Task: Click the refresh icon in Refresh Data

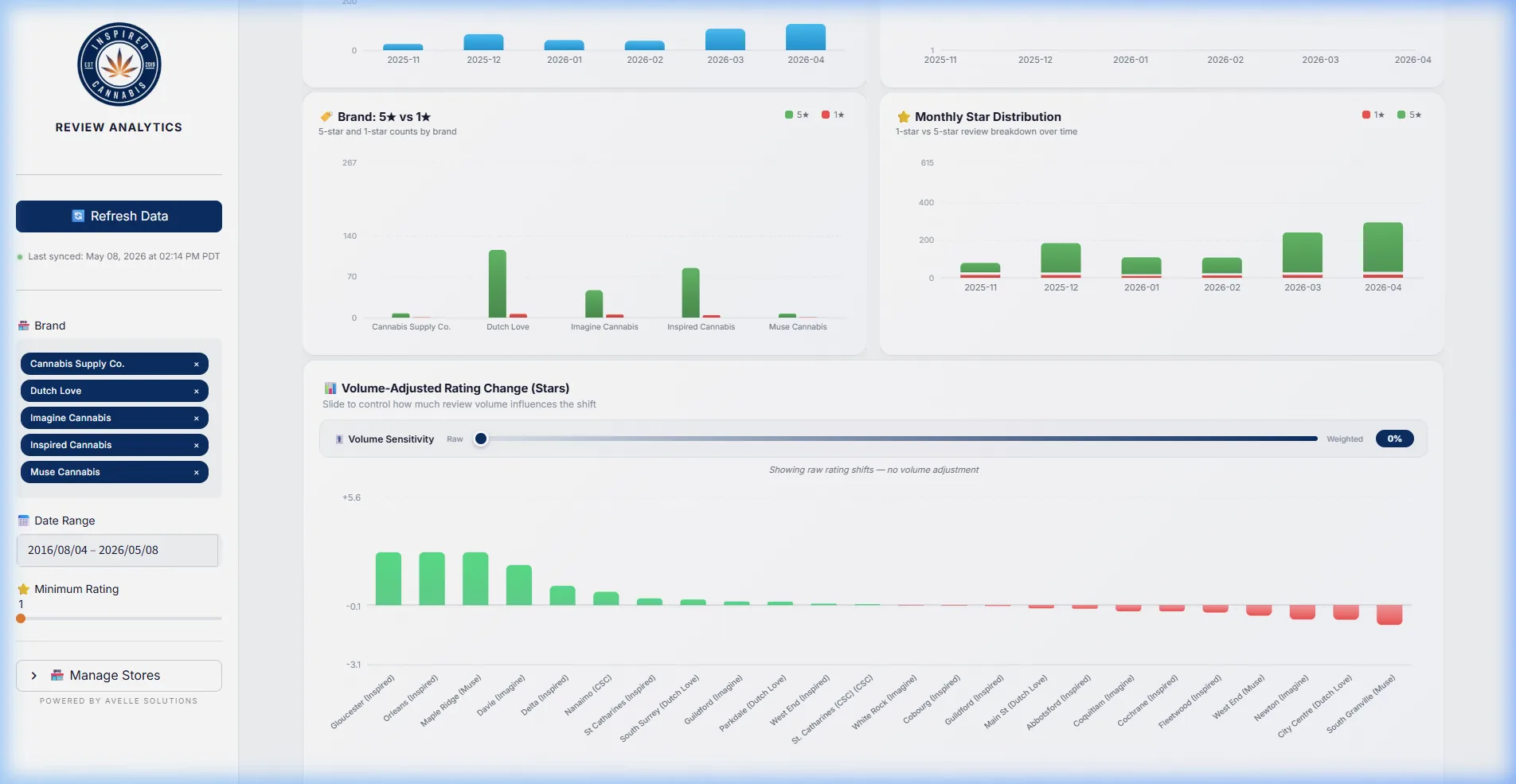Action: pos(78,216)
